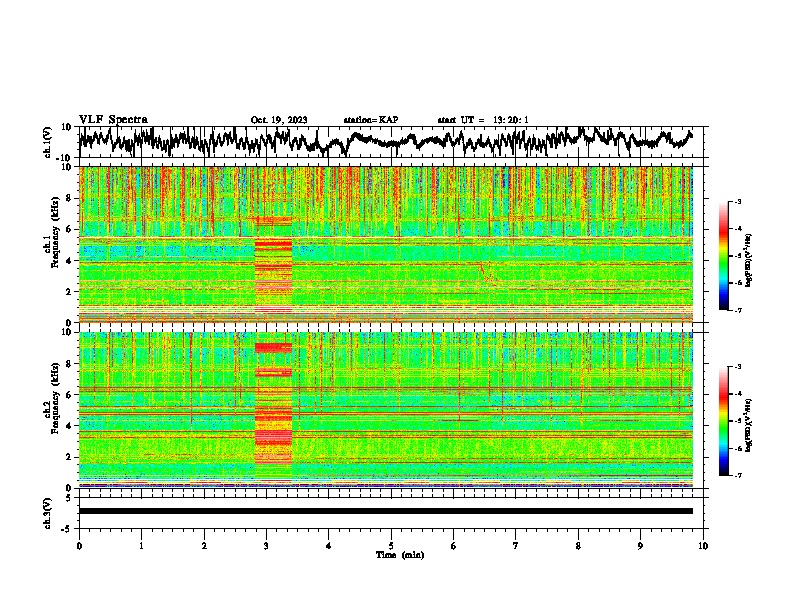This screenshot has width=792, height=612.
Task: Click the descending whistler trace in ch.1 near 6.5 min
Action: tap(487, 273)
